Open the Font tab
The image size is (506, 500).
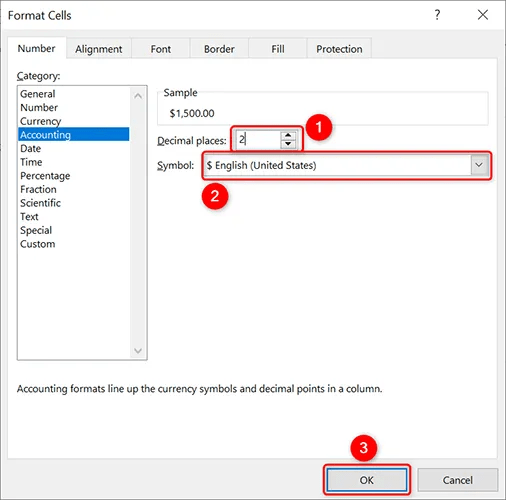click(x=161, y=49)
